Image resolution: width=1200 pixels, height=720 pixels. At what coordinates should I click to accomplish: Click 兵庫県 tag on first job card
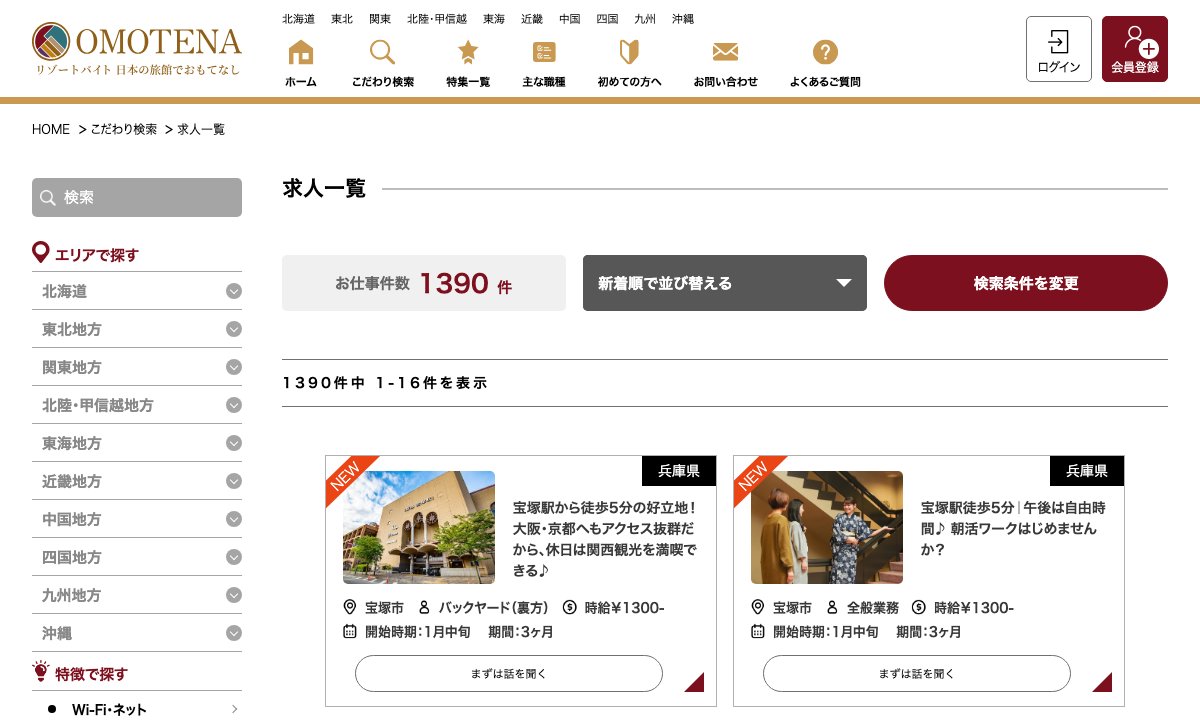pyautogui.click(x=679, y=471)
